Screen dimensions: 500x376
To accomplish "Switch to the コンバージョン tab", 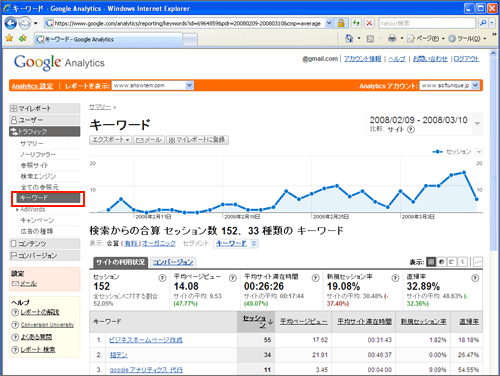I will (173, 262).
